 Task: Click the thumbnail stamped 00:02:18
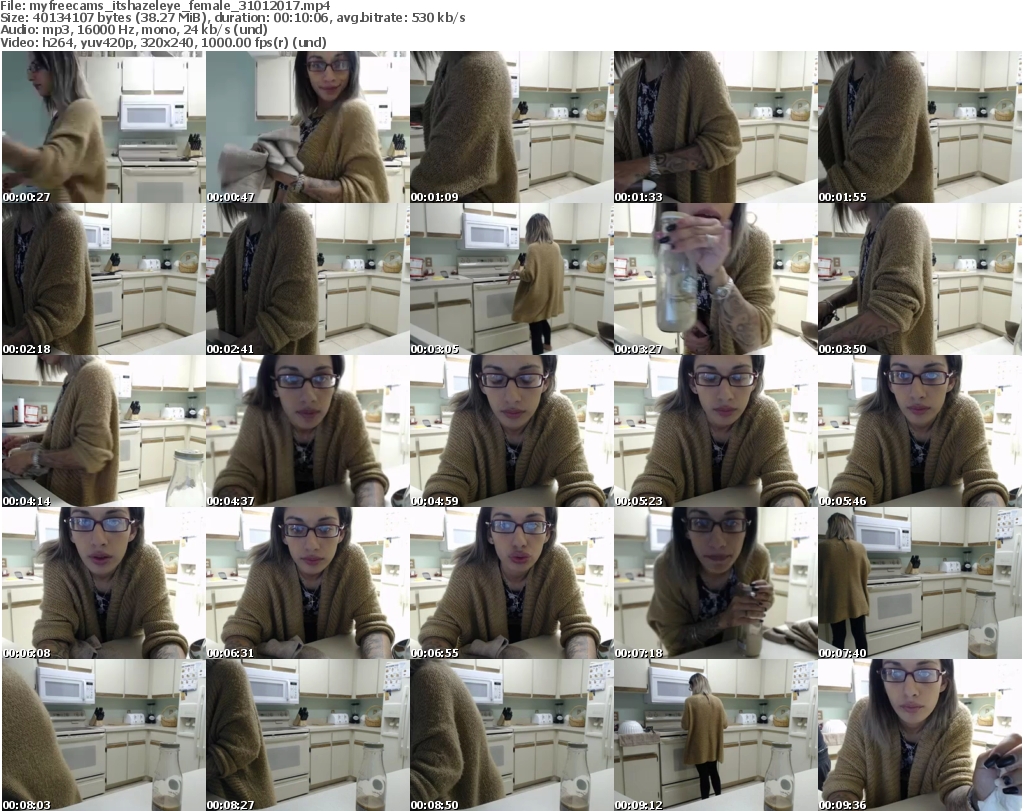tap(104, 279)
